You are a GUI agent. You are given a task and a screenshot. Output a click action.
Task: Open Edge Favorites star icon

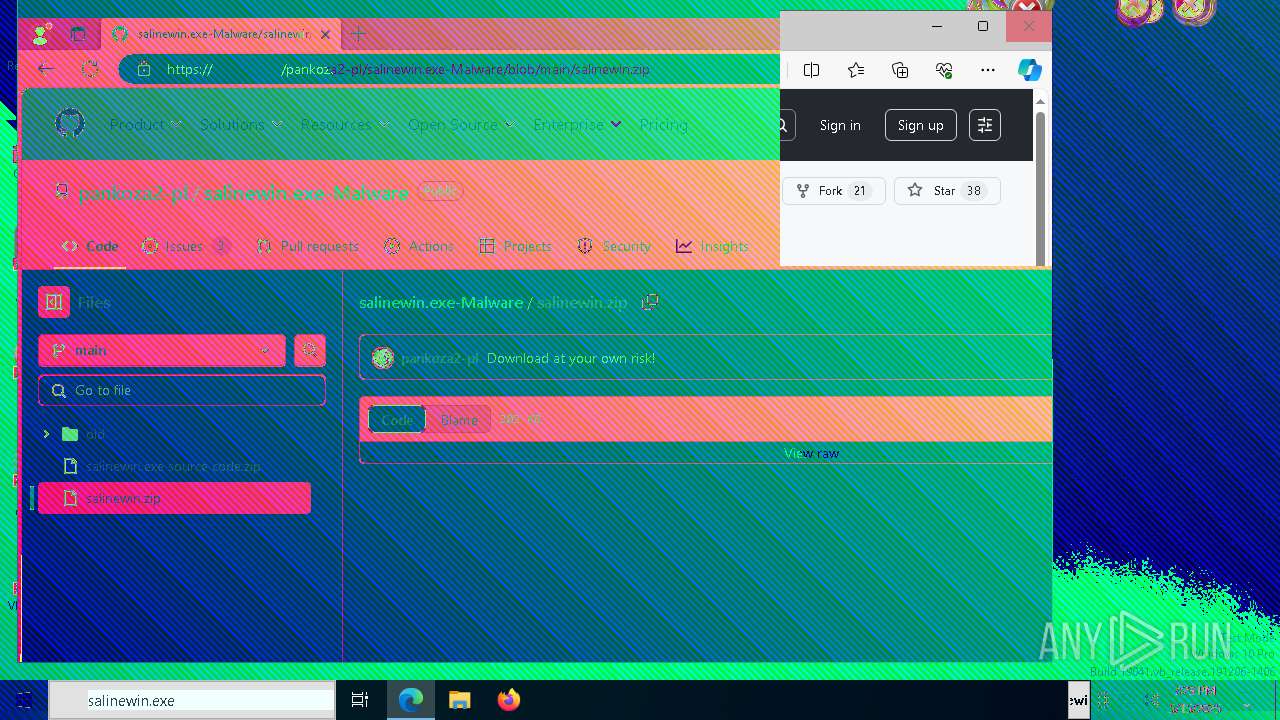coord(856,70)
